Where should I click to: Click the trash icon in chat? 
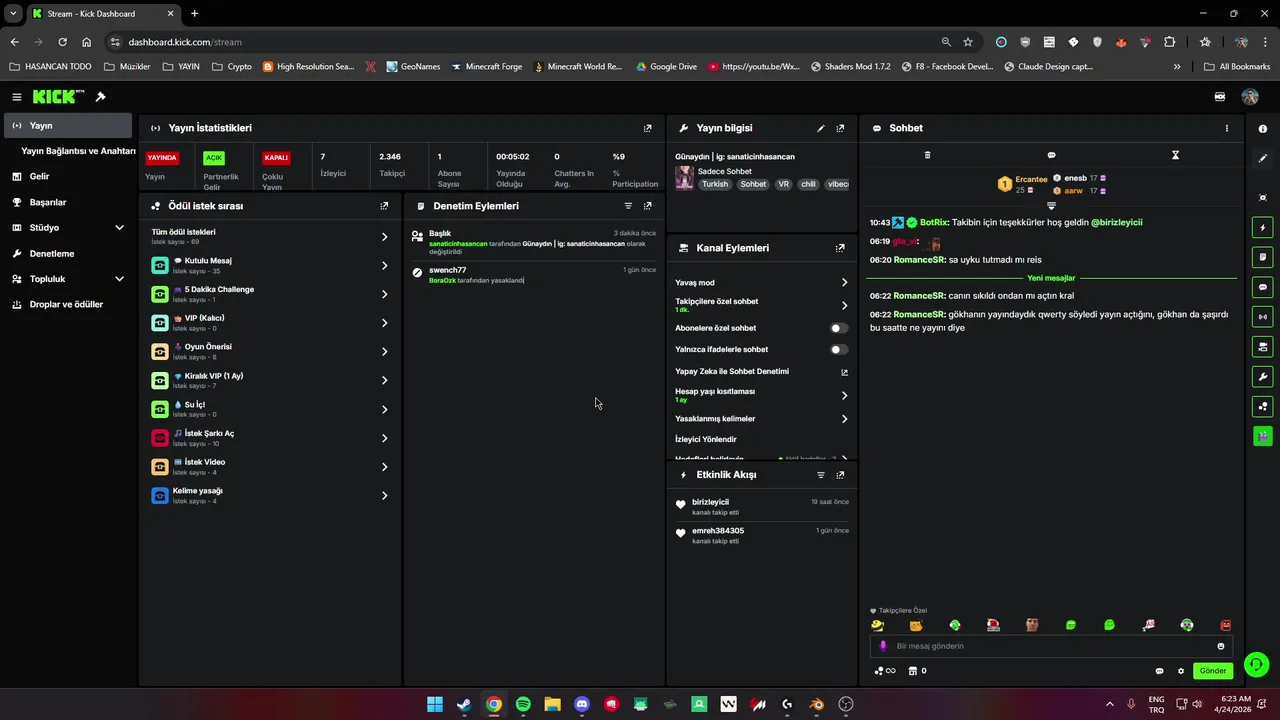[927, 155]
